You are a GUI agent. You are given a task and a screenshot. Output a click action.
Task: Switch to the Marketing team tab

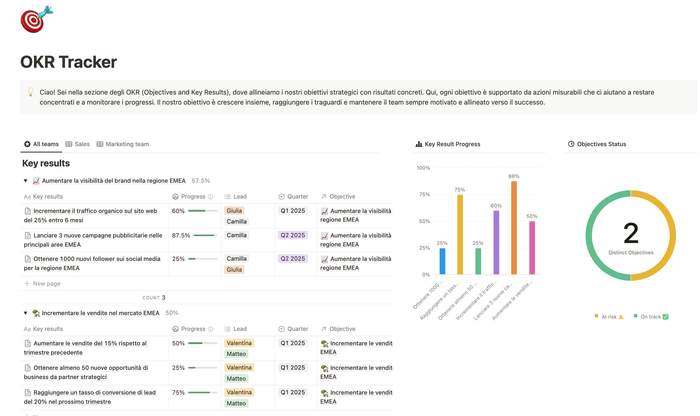pyautogui.click(x=122, y=144)
